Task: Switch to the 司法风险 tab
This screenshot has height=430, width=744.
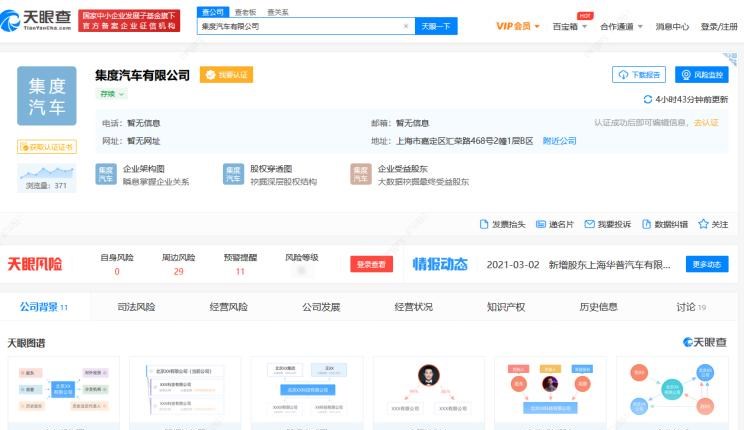Action: [136, 307]
